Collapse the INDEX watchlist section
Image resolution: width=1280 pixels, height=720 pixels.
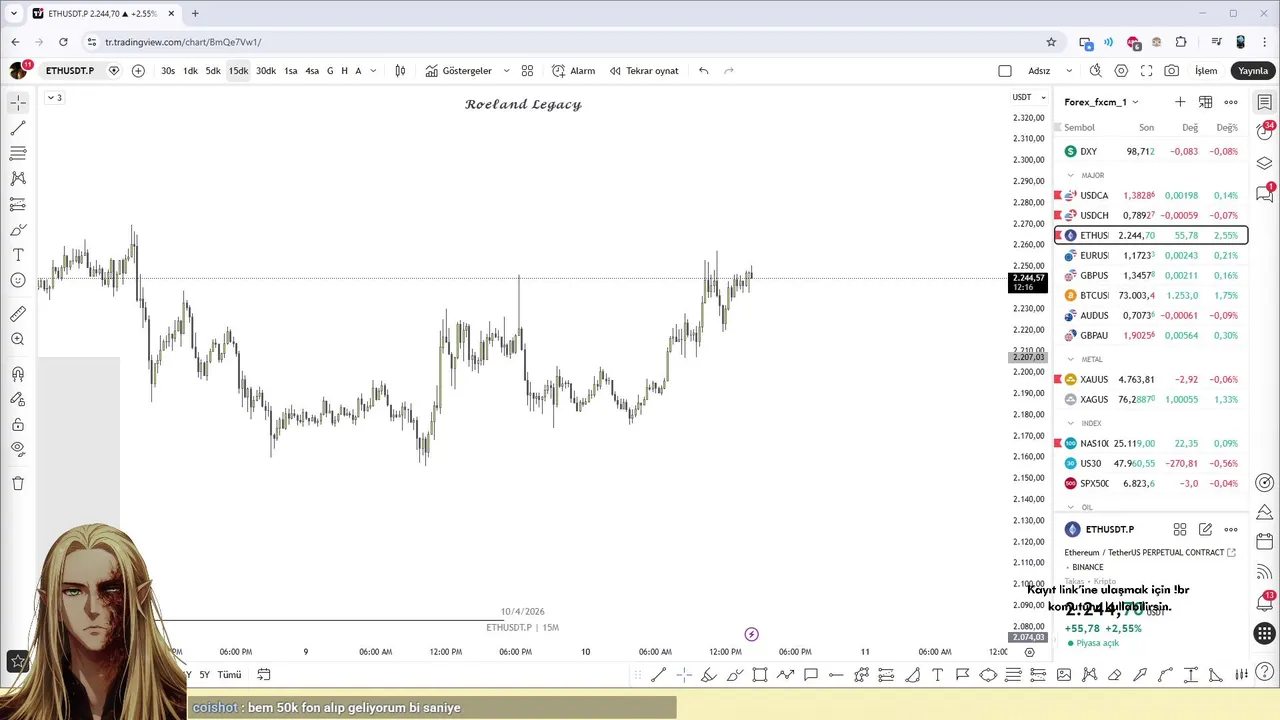(x=1070, y=423)
